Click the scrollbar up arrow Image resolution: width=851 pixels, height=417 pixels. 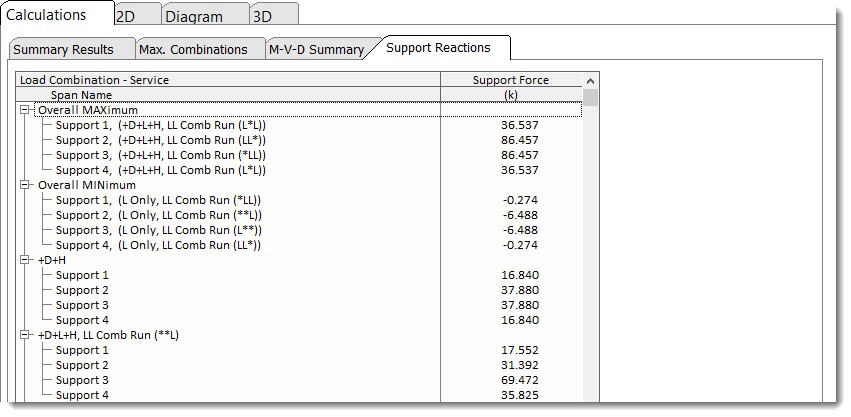(590, 81)
